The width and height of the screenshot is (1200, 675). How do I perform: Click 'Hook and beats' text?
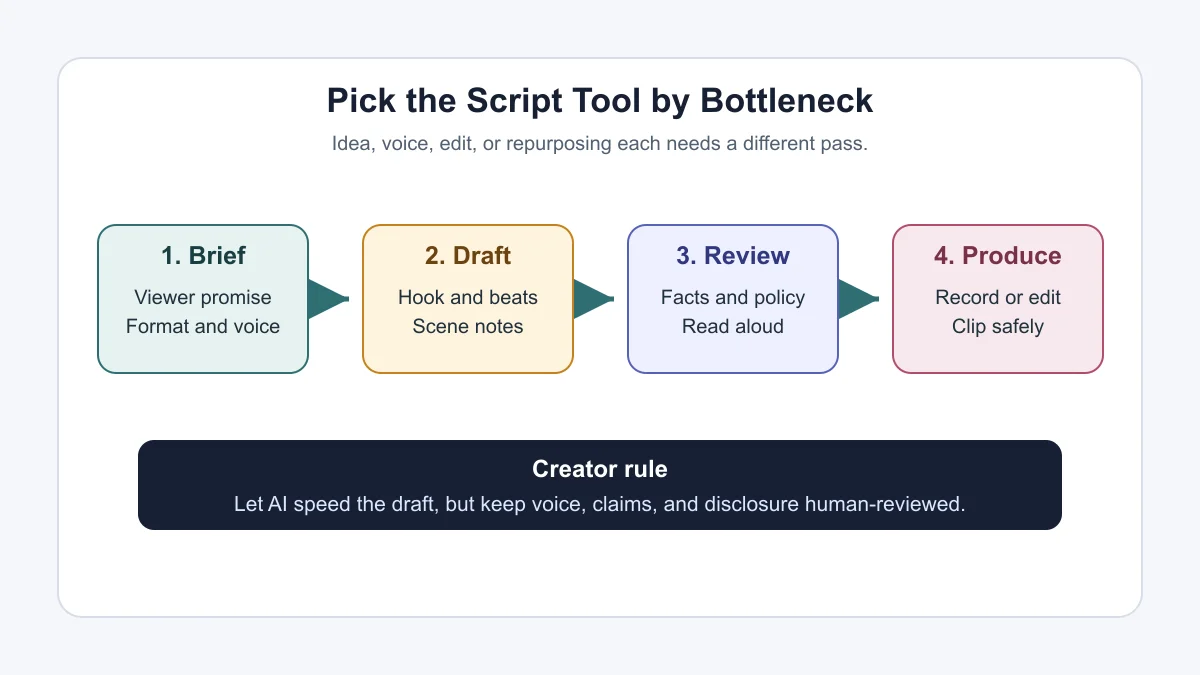point(468,297)
